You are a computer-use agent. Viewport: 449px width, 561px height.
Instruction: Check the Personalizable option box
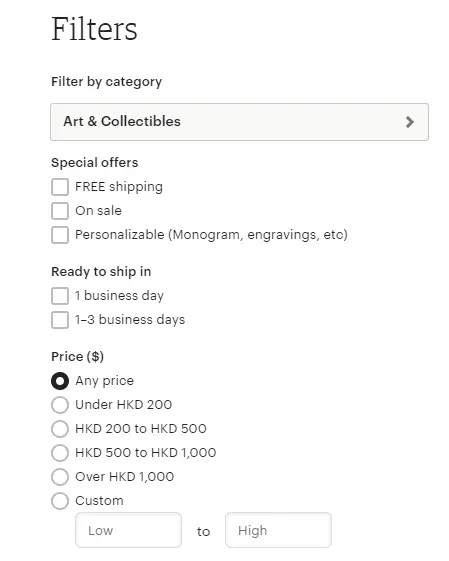(60, 235)
